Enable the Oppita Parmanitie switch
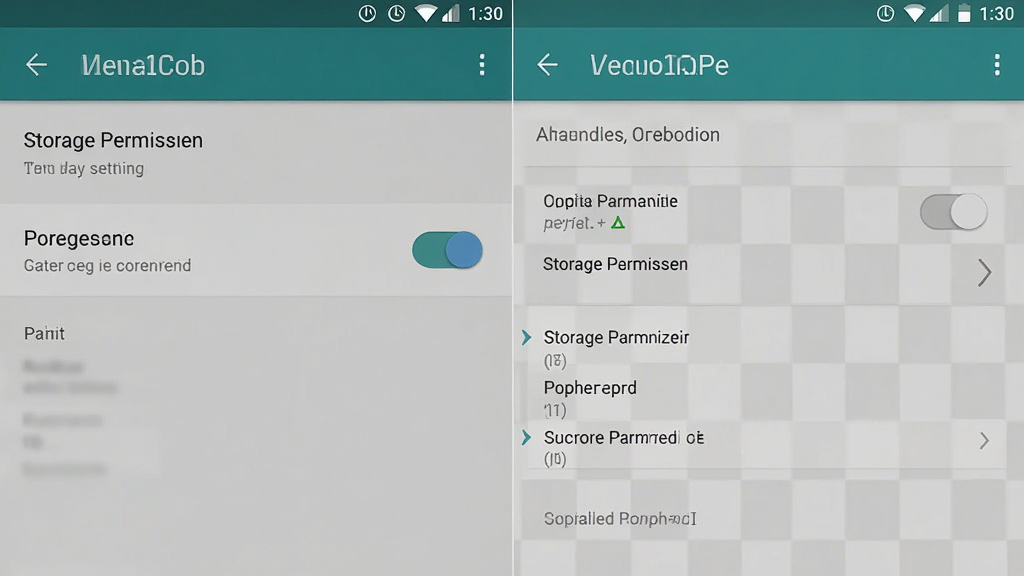 point(953,212)
